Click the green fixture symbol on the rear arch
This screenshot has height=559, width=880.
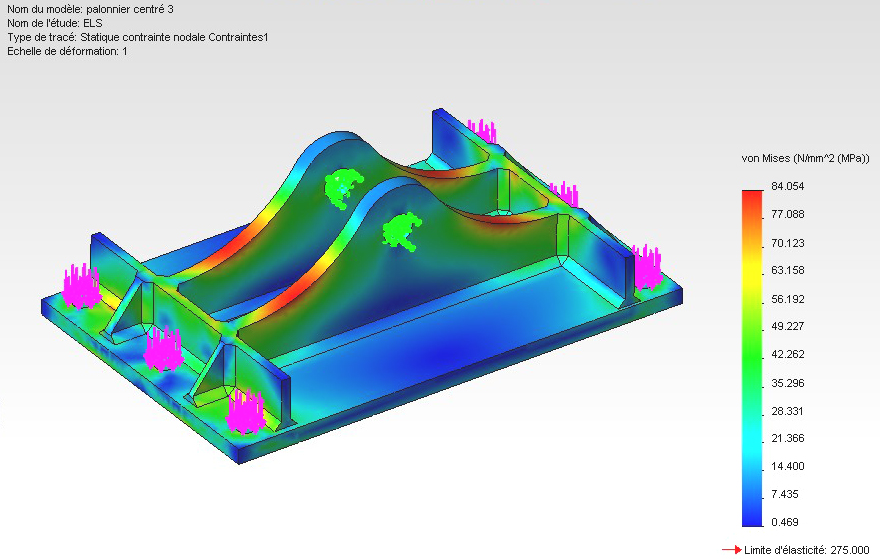pyautogui.click(x=345, y=186)
